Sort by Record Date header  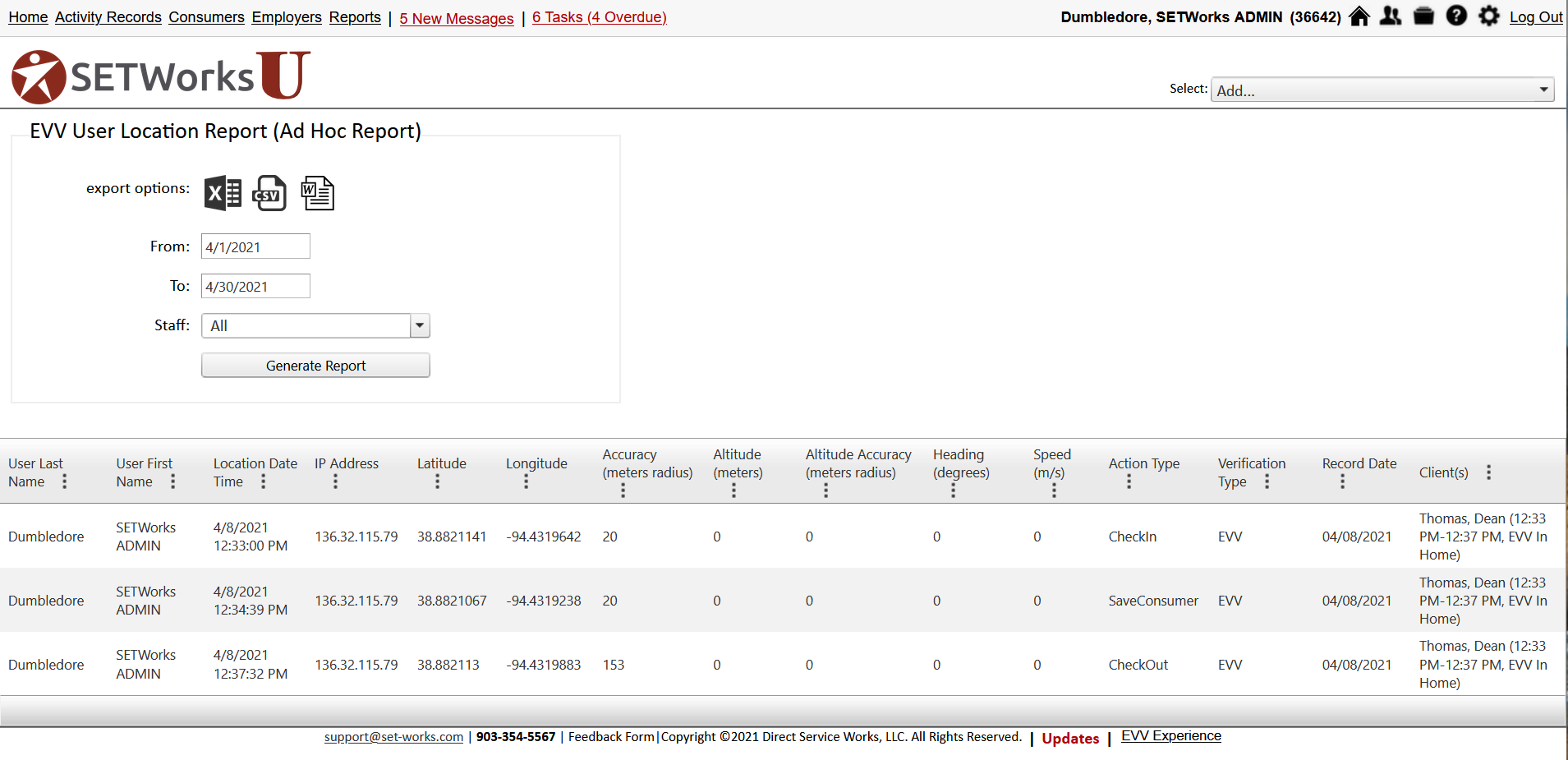tap(1359, 463)
